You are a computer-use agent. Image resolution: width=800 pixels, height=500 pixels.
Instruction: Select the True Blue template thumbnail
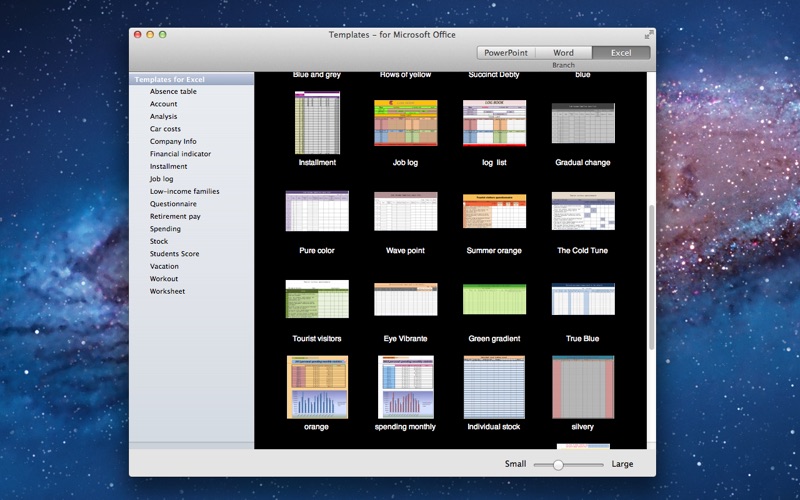tap(583, 299)
